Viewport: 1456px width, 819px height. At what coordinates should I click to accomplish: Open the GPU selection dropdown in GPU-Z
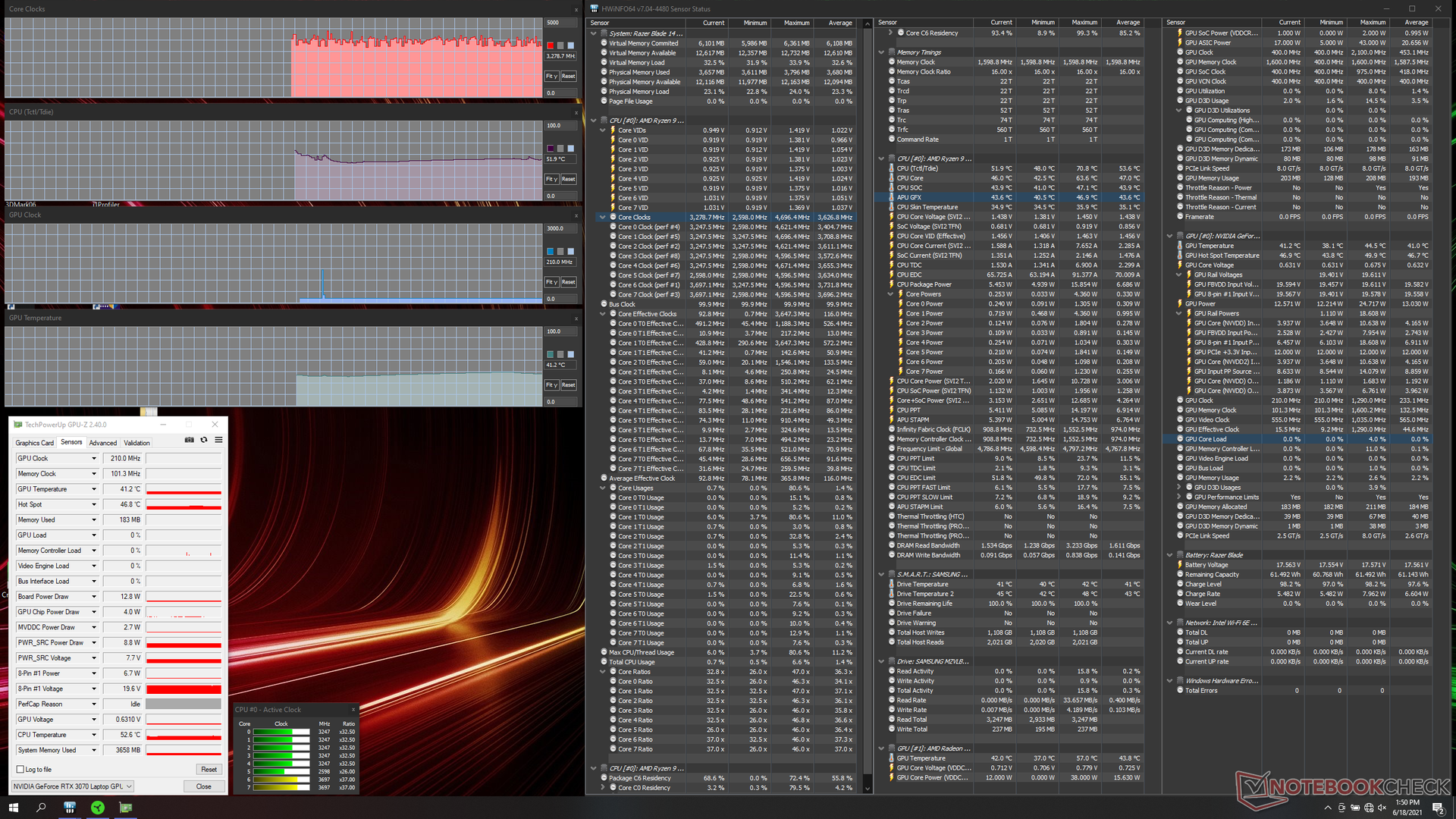tap(73, 786)
